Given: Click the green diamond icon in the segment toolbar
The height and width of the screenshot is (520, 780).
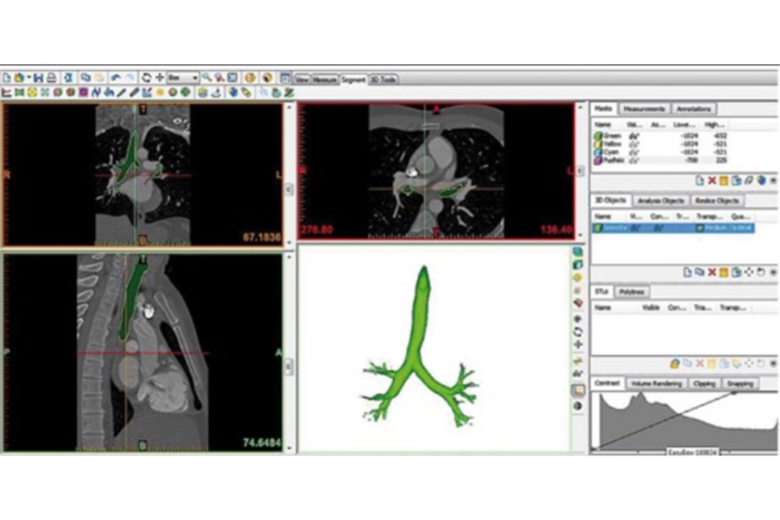Looking at the screenshot, I should click(186, 93).
